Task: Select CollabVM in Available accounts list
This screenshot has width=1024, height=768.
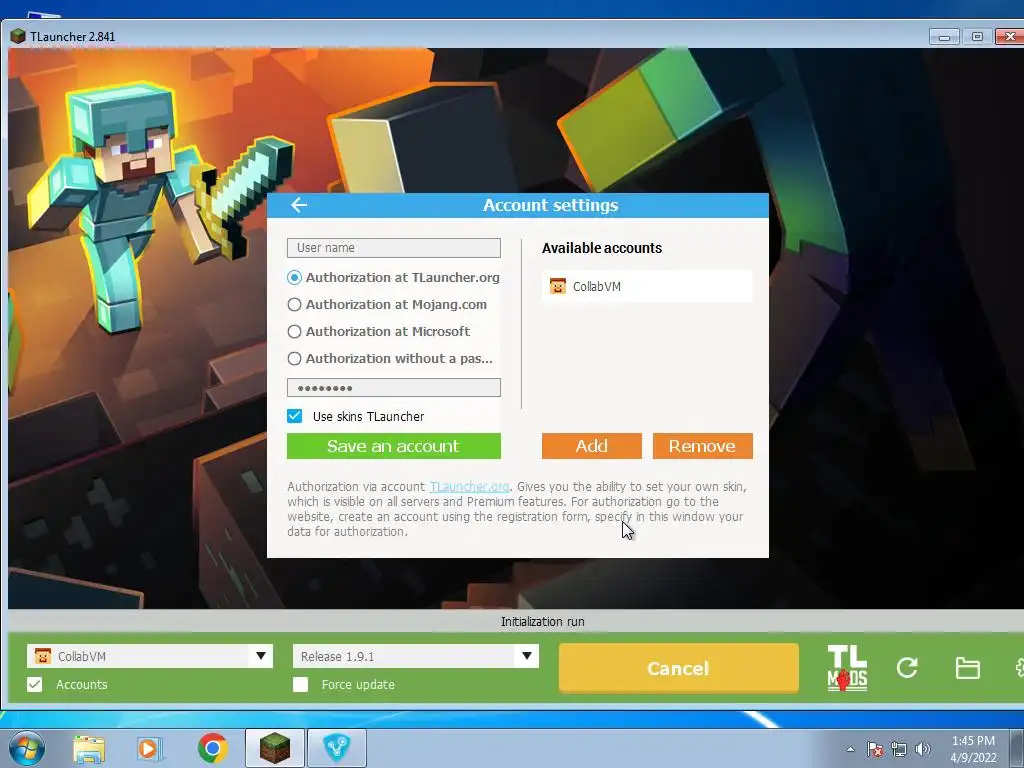Action: point(647,286)
